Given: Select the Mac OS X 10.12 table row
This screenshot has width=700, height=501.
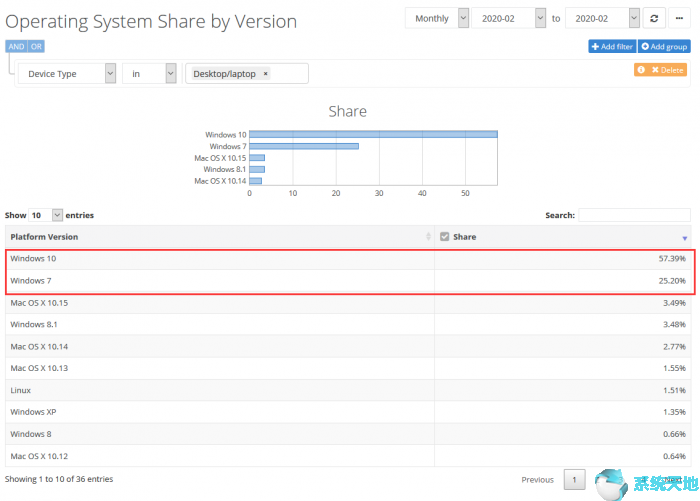Looking at the screenshot, I should tap(348, 456).
